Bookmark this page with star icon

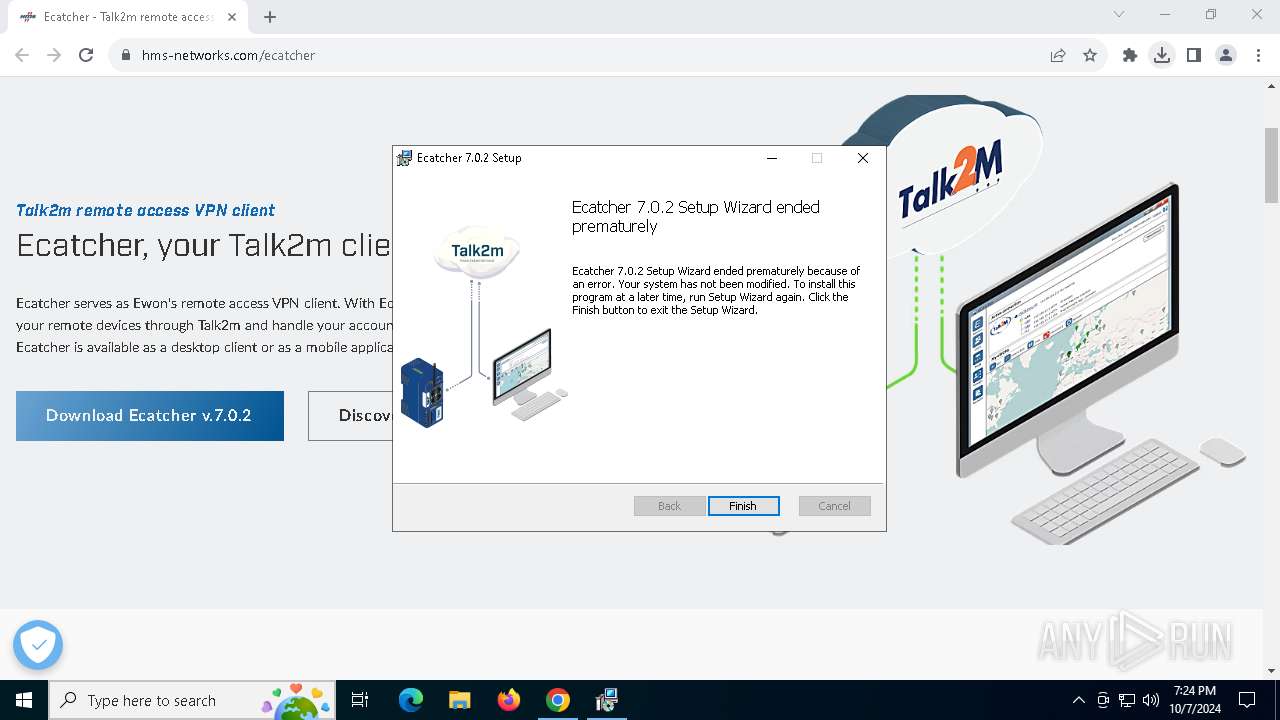pos(1090,55)
